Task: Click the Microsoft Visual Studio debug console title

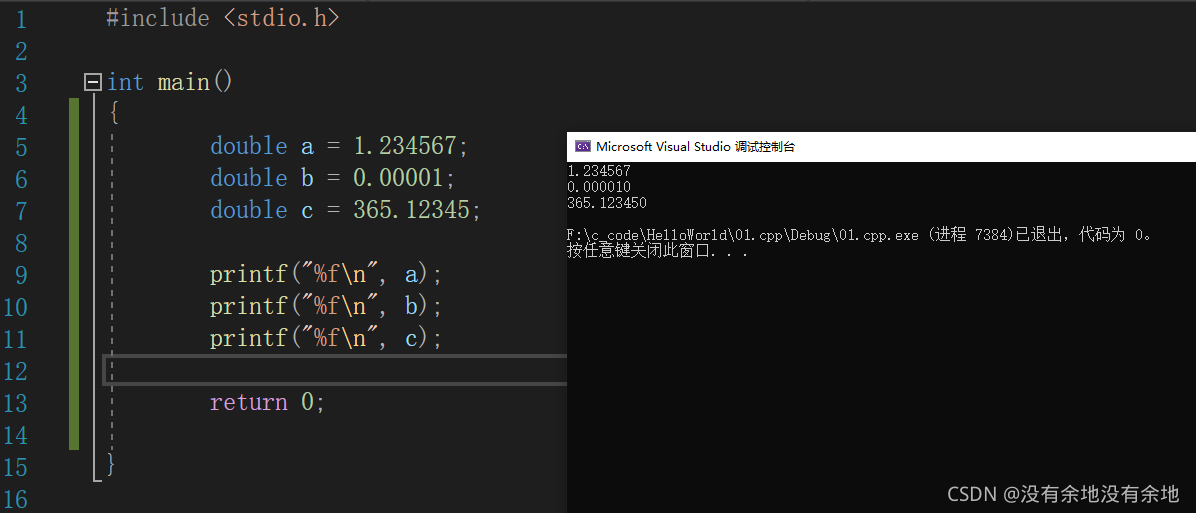Action: [695, 146]
